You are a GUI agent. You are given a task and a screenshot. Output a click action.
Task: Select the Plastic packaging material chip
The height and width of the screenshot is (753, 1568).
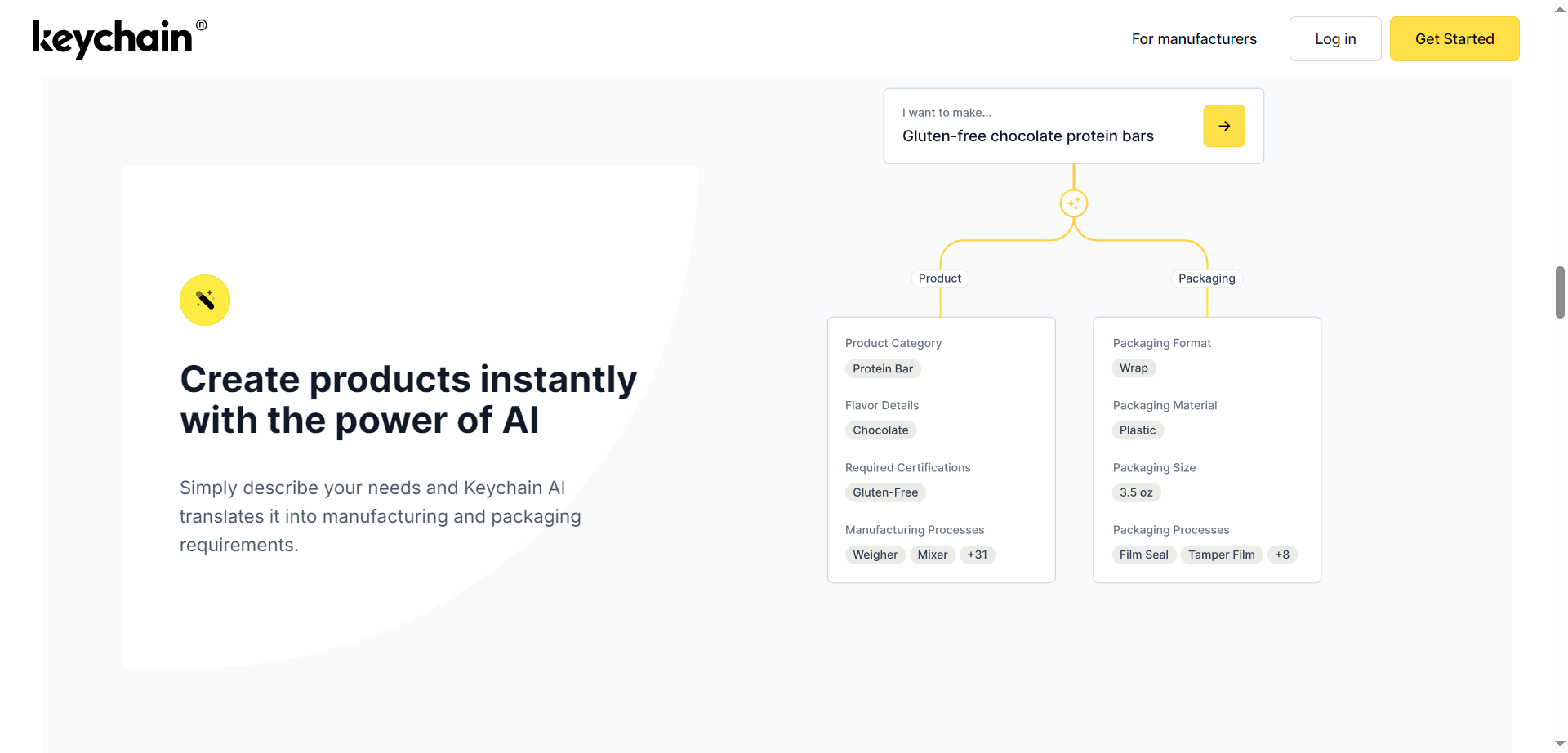(x=1137, y=430)
